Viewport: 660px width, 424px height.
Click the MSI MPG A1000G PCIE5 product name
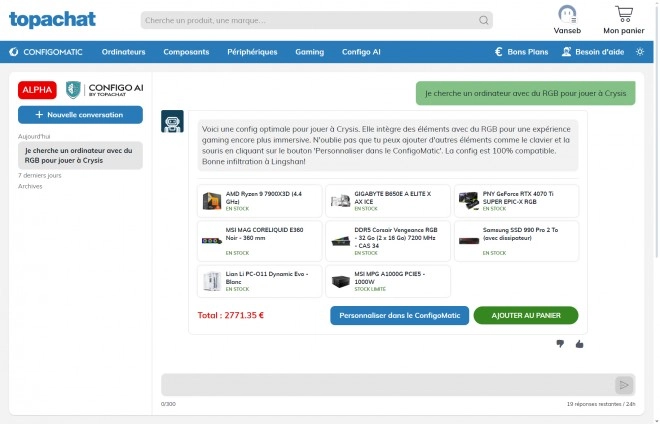pos(389,277)
